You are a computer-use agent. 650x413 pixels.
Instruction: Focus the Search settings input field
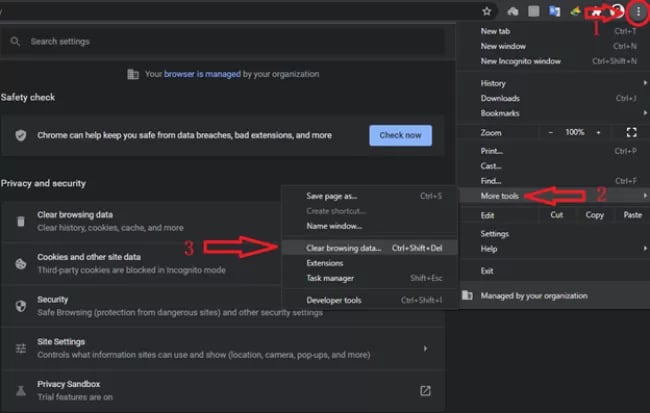(223, 41)
